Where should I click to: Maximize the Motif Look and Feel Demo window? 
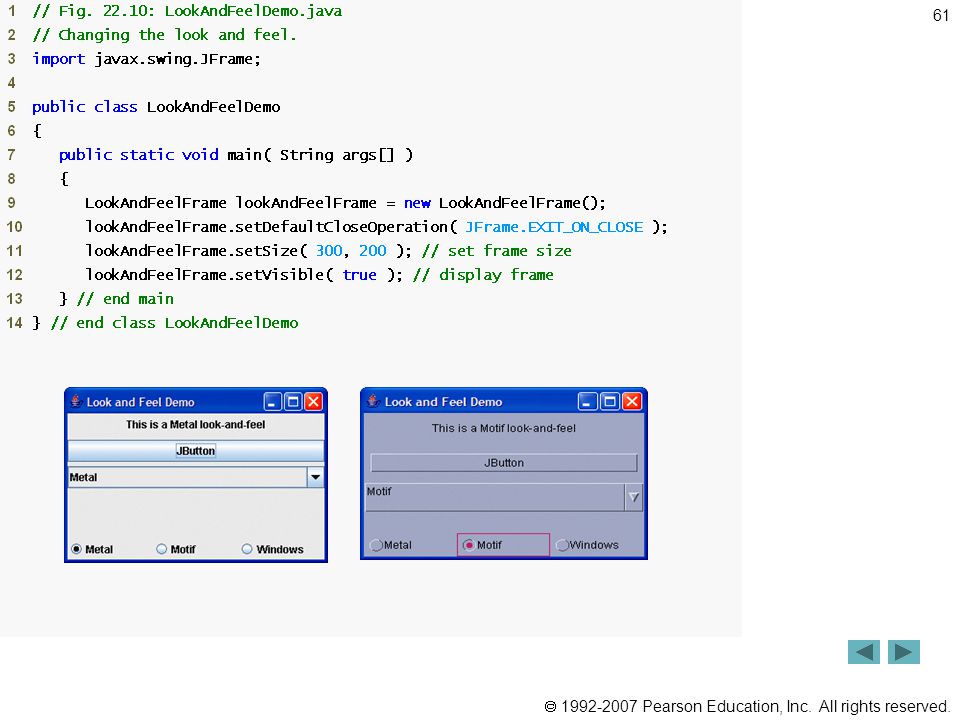[x=610, y=402]
